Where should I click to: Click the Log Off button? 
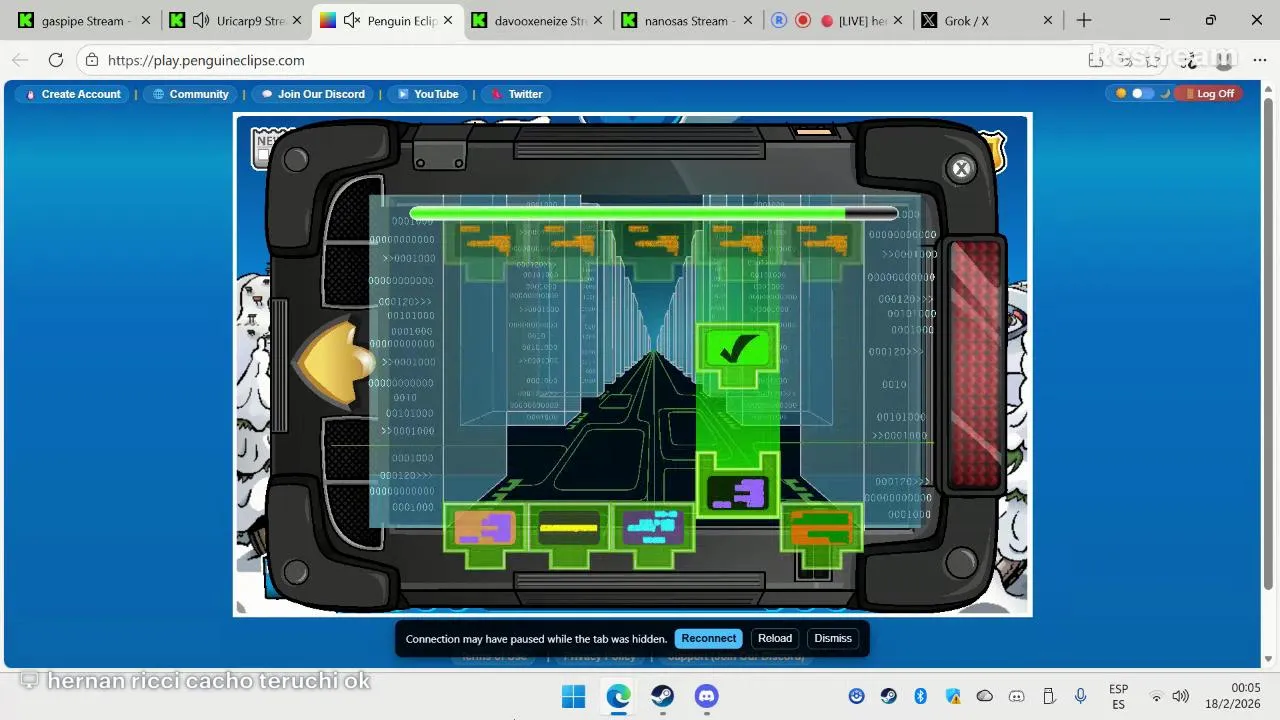pos(1208,94)
